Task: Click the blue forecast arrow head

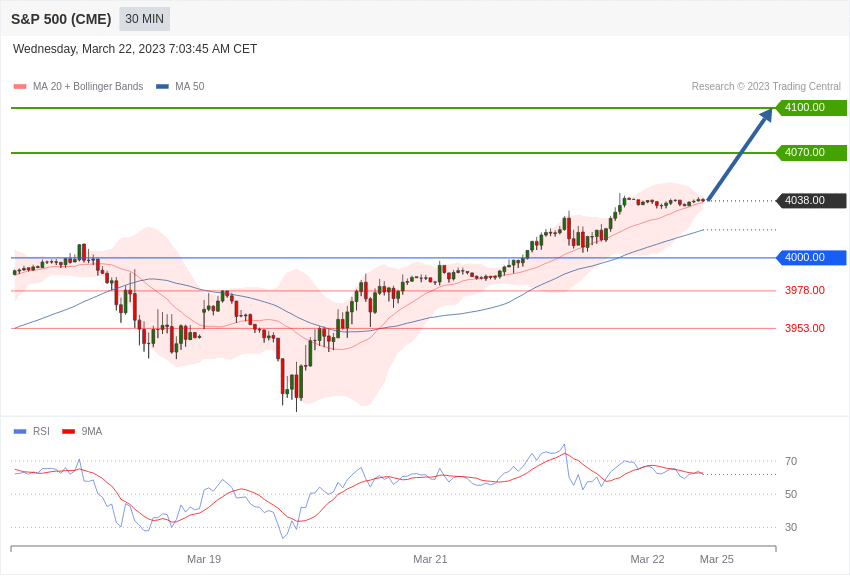Action: 766,115
